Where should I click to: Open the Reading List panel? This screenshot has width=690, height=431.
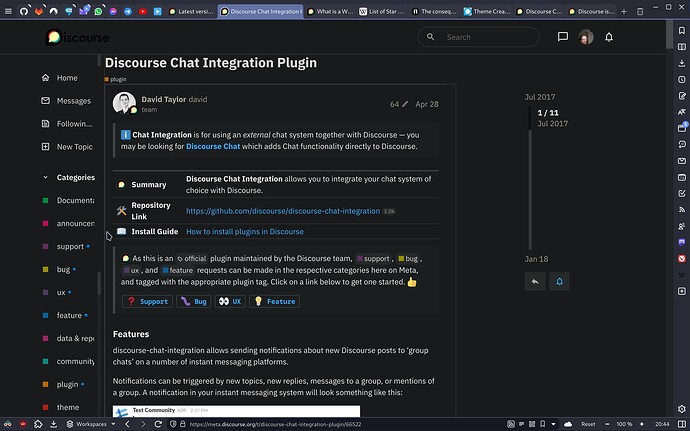[682, 47]
